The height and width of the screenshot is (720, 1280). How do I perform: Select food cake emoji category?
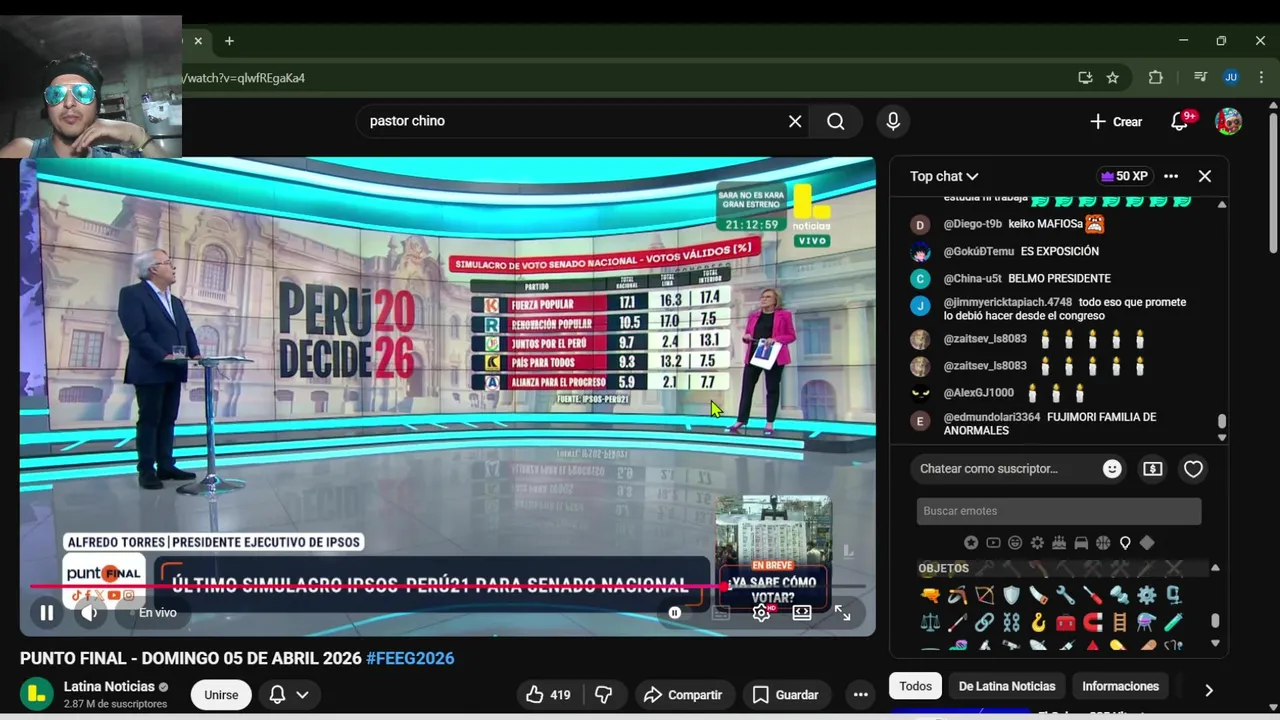(x=1059, y=543)
